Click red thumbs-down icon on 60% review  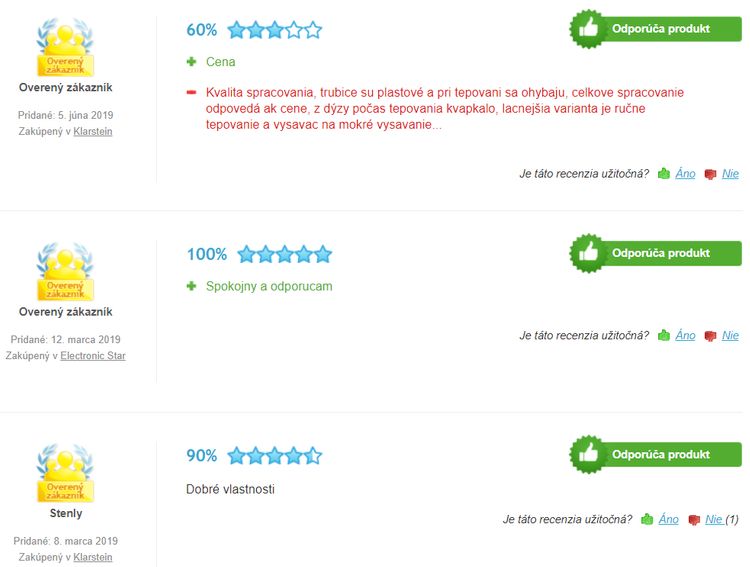pos(710,174)
